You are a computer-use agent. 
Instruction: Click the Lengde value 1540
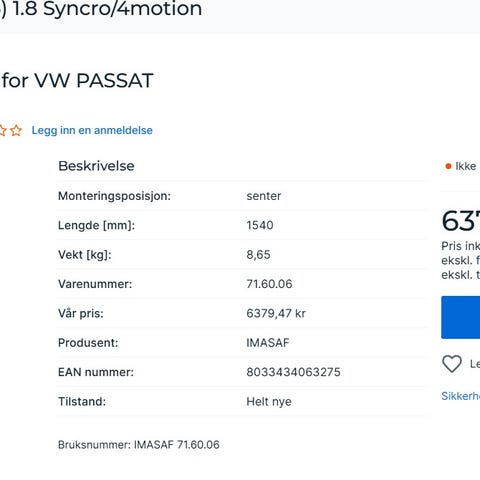[x=260, y=225]
